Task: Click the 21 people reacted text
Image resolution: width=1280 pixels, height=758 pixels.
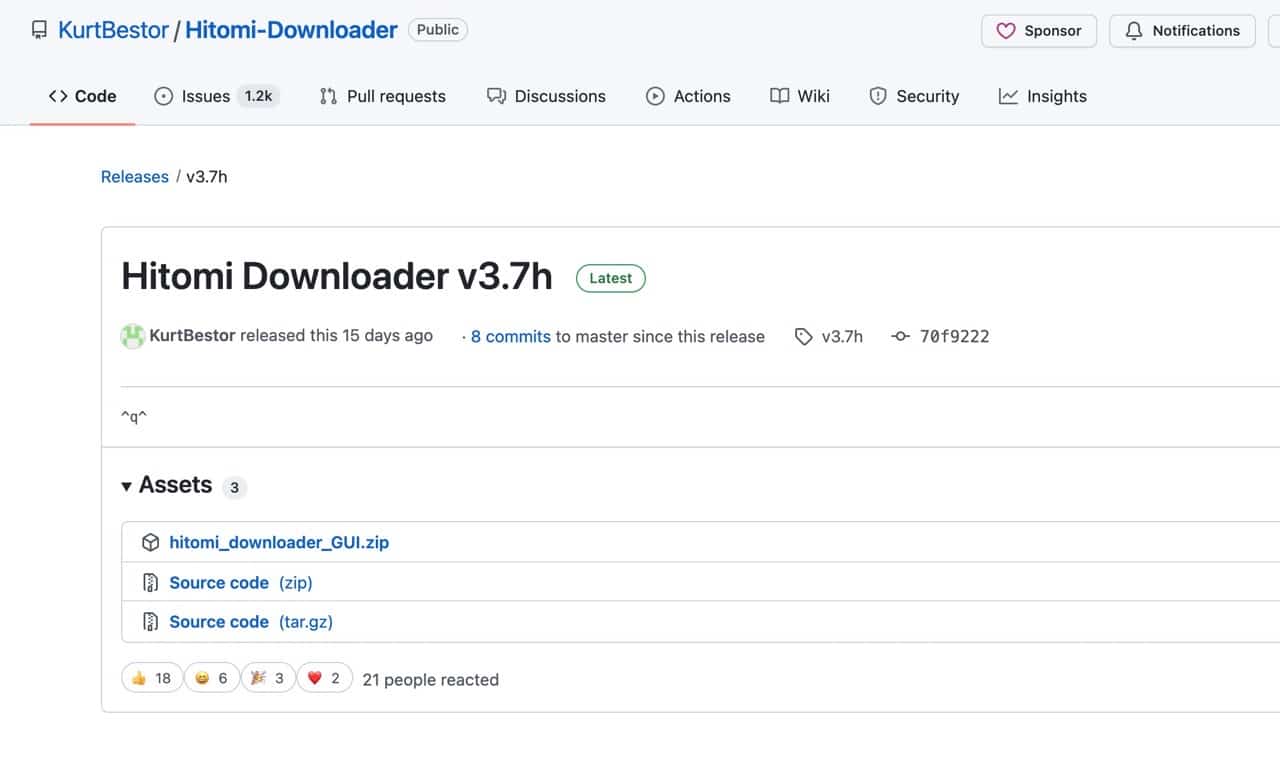Action: pos(430,679)
